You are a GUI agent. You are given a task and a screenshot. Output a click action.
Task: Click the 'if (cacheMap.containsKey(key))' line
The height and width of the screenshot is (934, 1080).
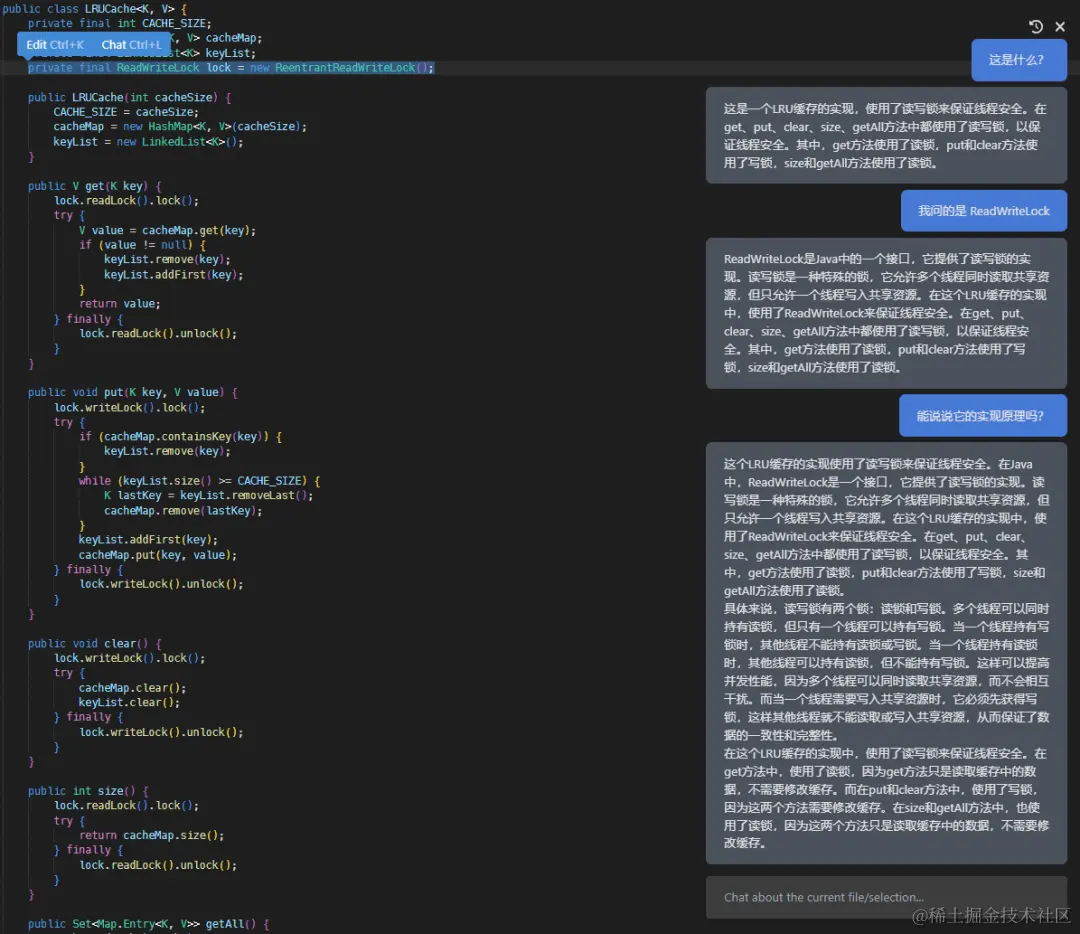coord(180,436)
